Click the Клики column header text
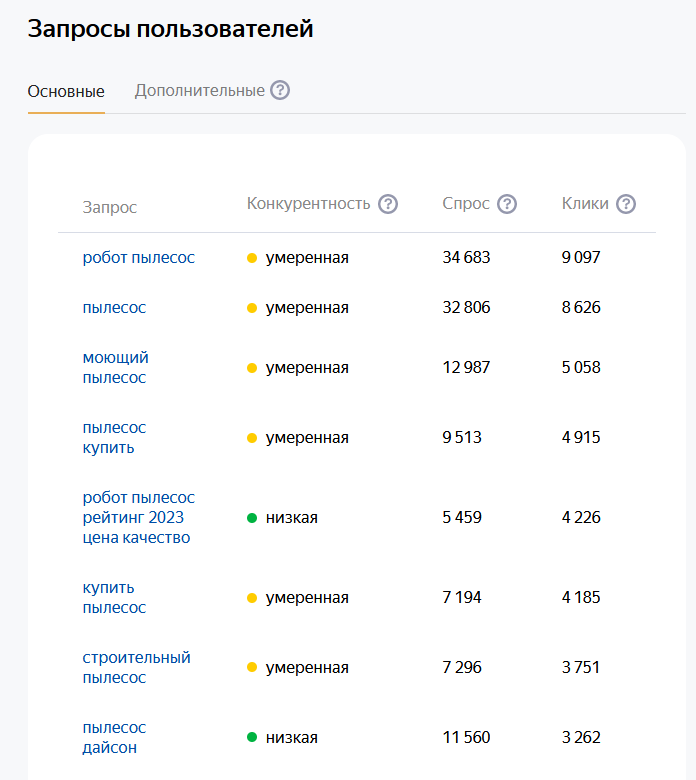 pos(585,203)
